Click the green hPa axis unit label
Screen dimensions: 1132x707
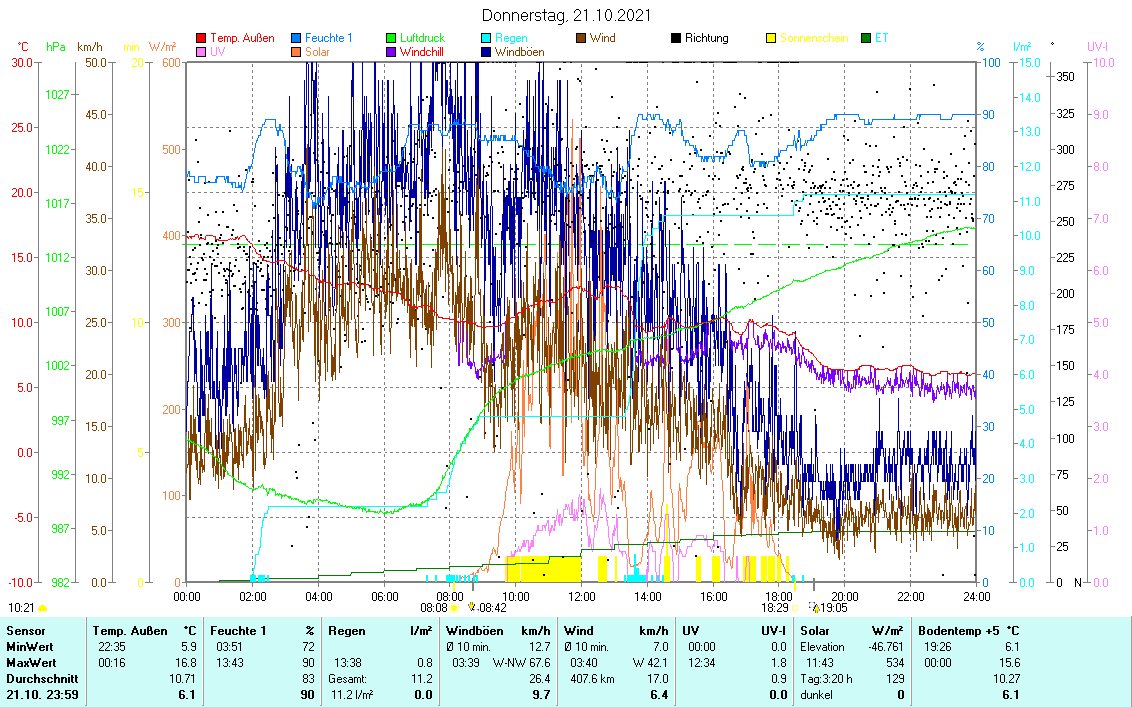point(56,48)
